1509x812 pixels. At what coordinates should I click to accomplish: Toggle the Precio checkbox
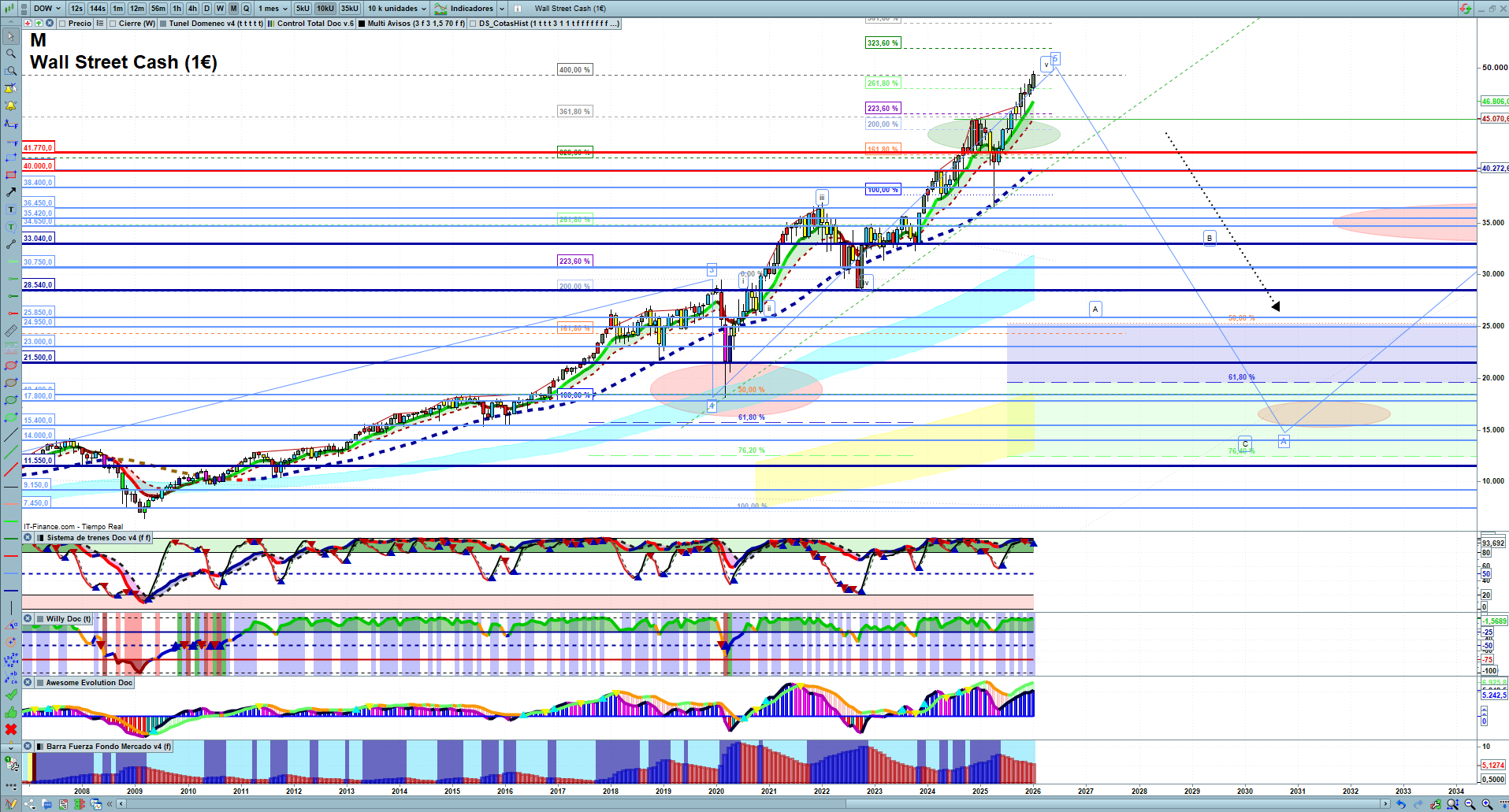63,24
